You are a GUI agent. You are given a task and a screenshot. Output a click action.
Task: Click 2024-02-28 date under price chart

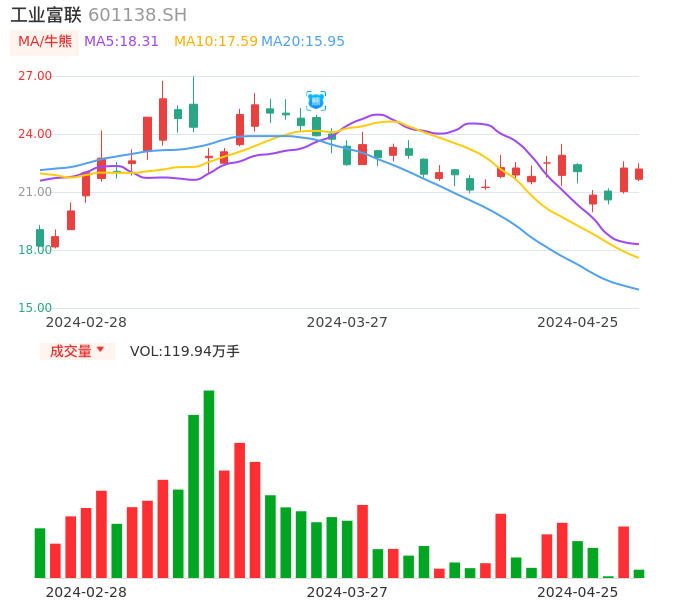[86, 323]
